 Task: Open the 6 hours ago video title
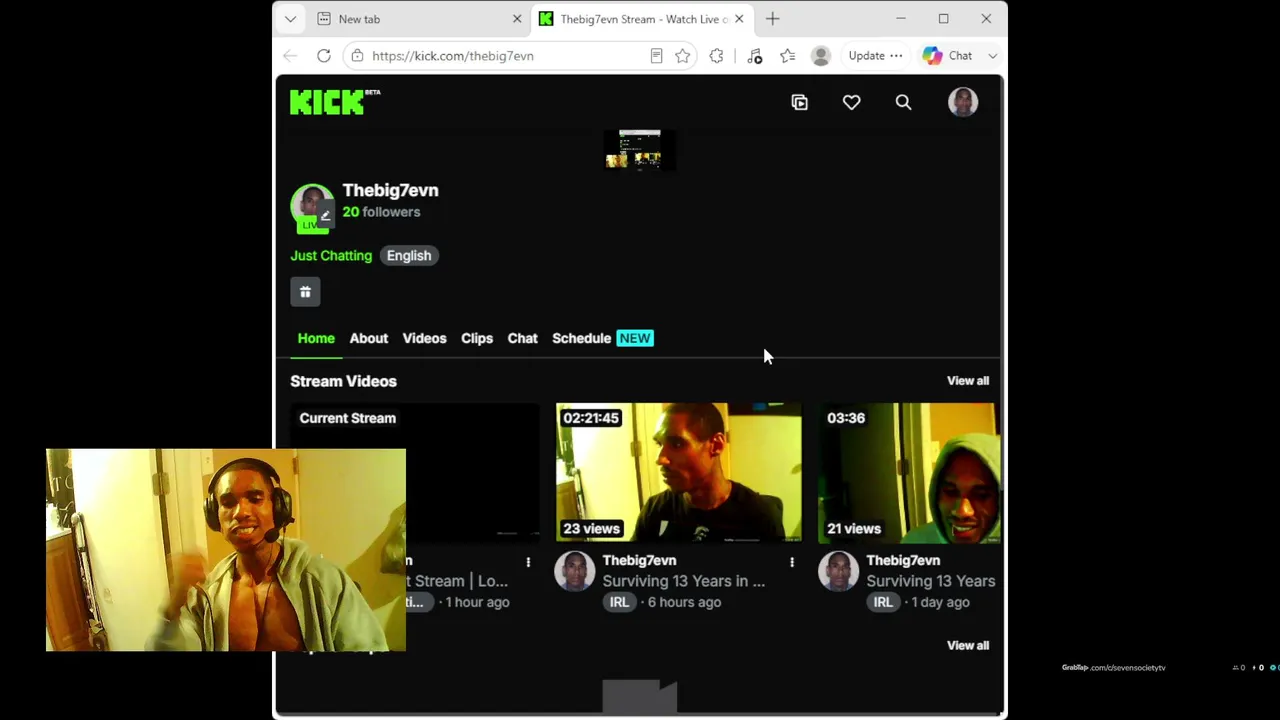point(684,581)
